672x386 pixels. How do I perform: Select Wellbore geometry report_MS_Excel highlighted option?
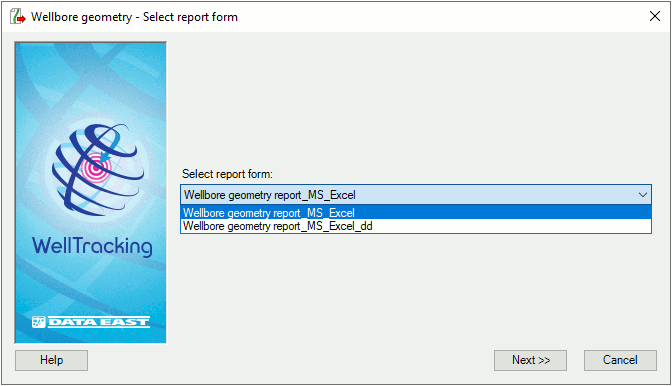tap(416, 212)
